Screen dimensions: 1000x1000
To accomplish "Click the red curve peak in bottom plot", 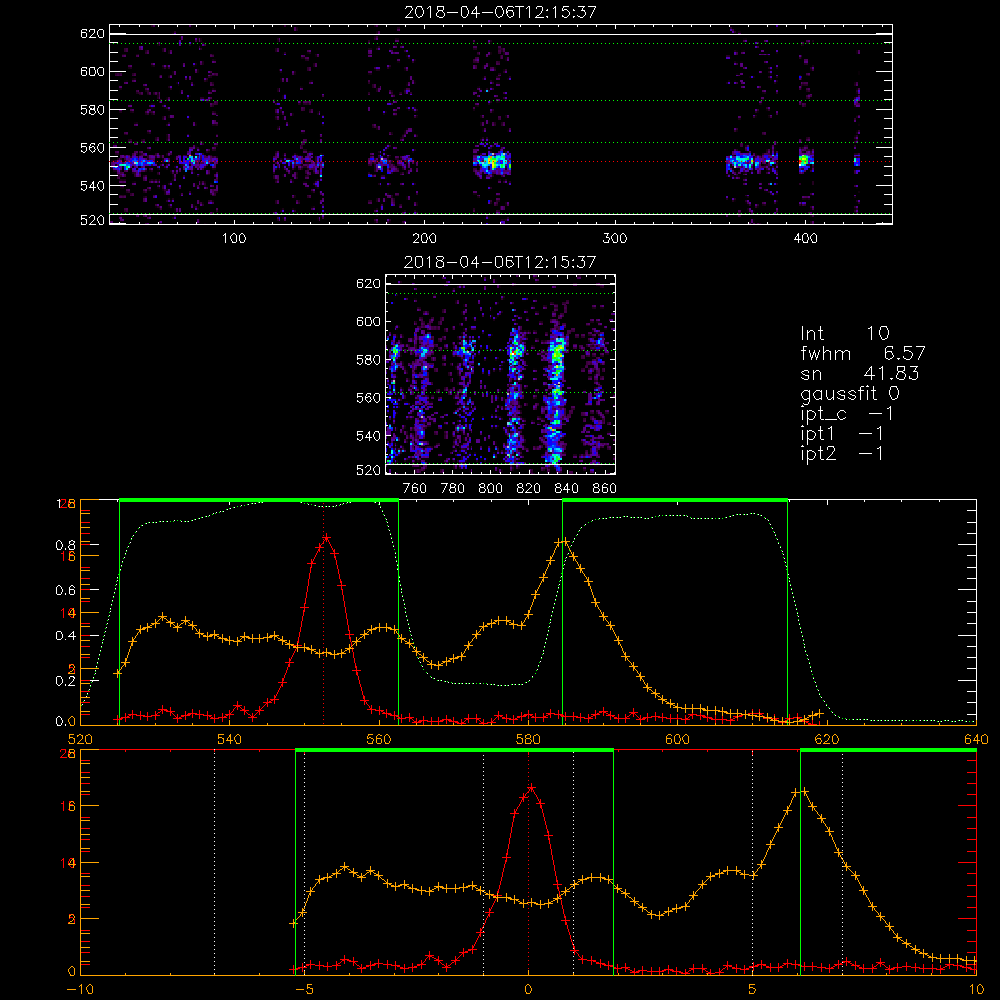I will tap(531, 788).
